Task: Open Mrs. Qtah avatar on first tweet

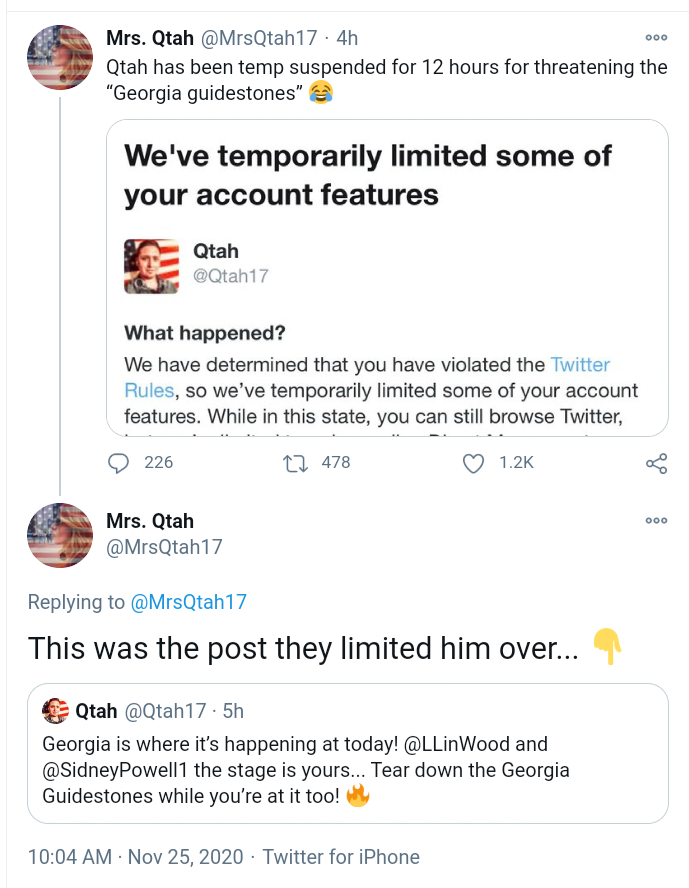Action: (x=60, y=58)
